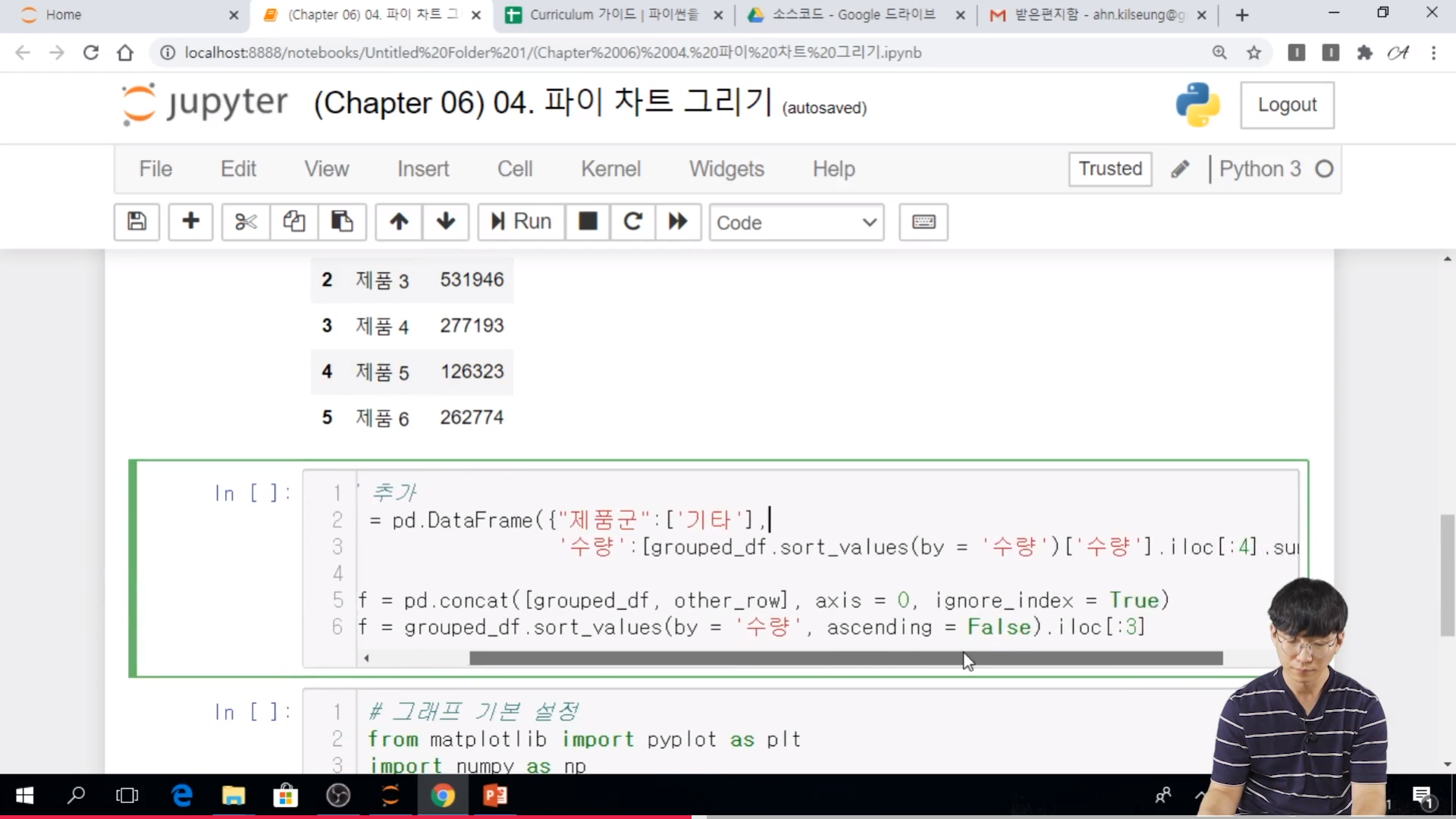Insert cell below with plus icon
Image resolution: width=1456 pixels, height=819 pixels.
coord(190,221)
